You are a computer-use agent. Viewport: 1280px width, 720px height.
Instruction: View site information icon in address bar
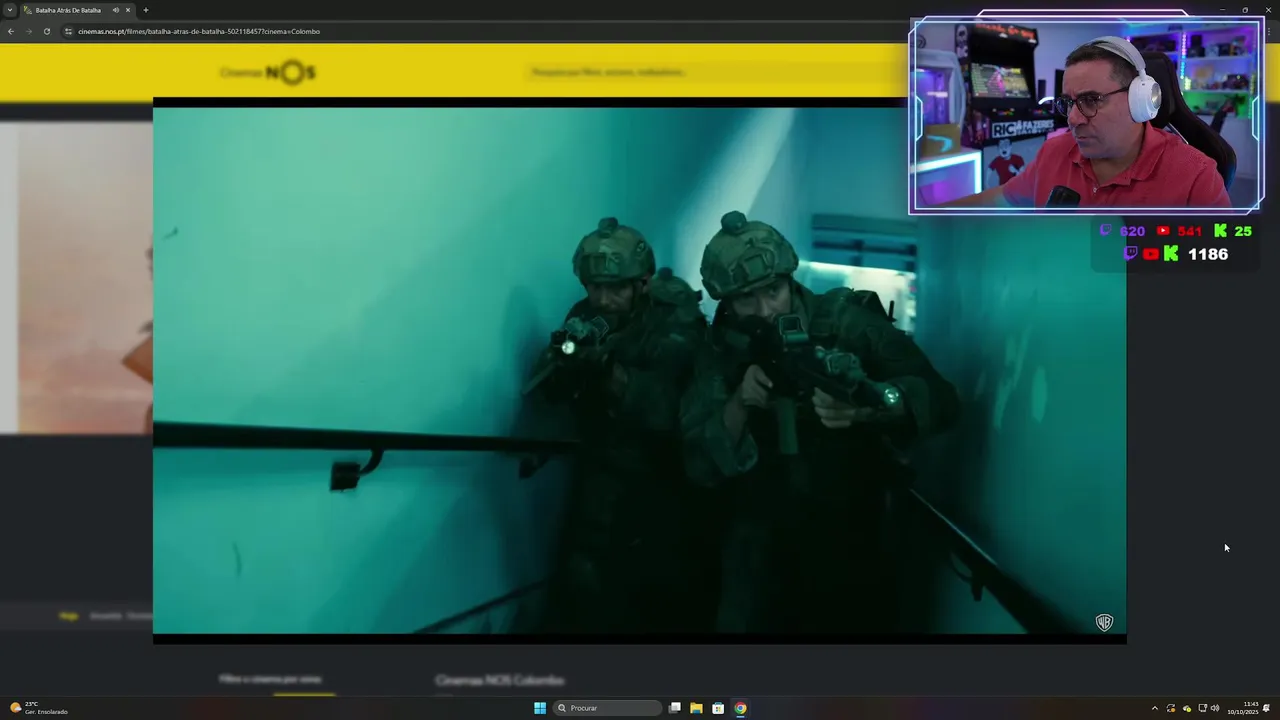68,31
